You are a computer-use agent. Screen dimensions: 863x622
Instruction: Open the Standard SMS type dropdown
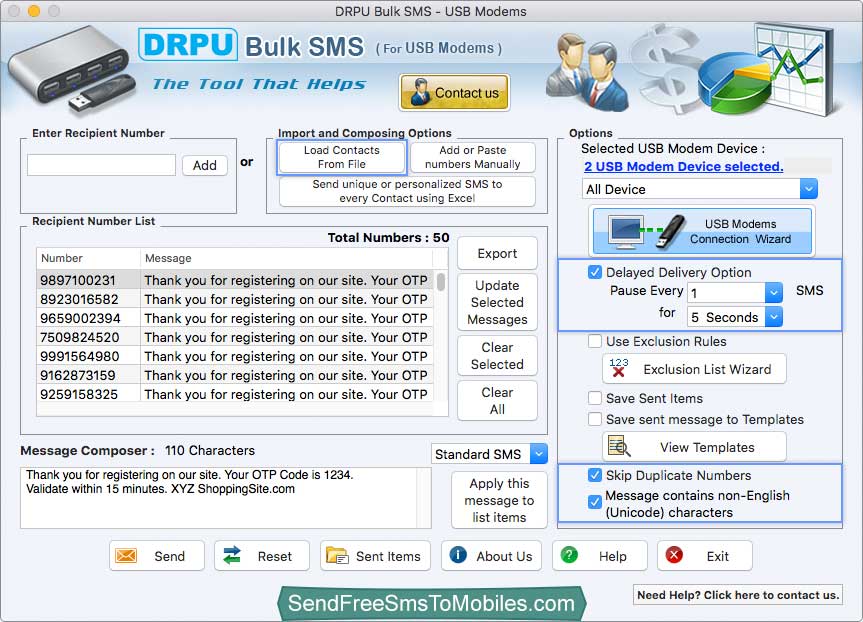(489, 454)
